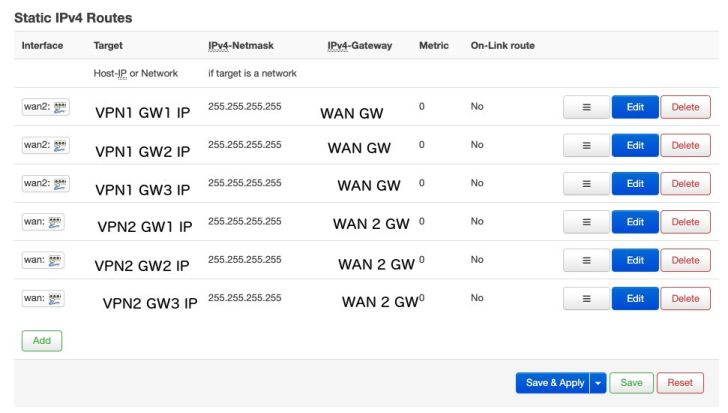Click wan2 interface icon in VPN1 GW1 row
The width and height of the screenshot is (728, 413).
60,107
